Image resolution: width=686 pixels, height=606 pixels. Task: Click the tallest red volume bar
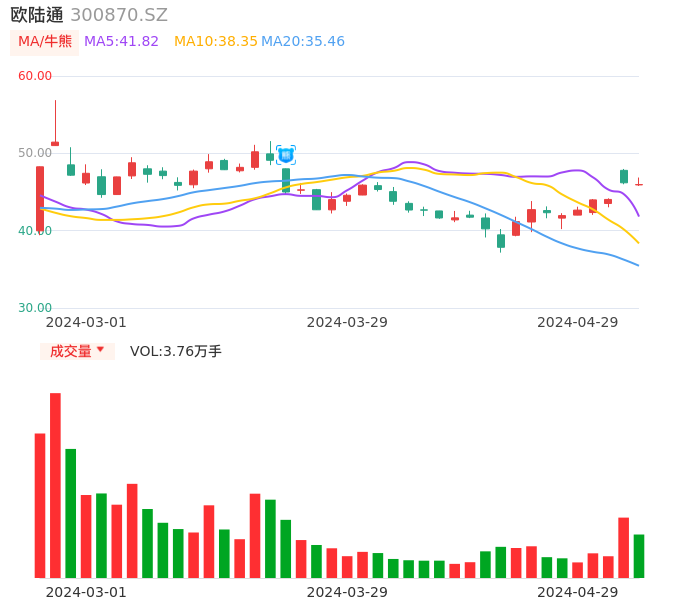point(55,485)
